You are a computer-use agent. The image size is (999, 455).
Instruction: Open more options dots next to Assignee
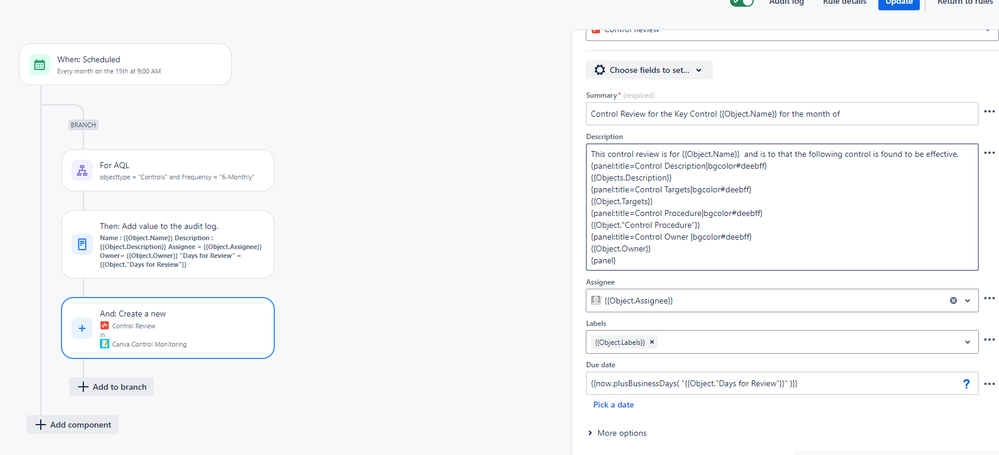tap(989, 298)
